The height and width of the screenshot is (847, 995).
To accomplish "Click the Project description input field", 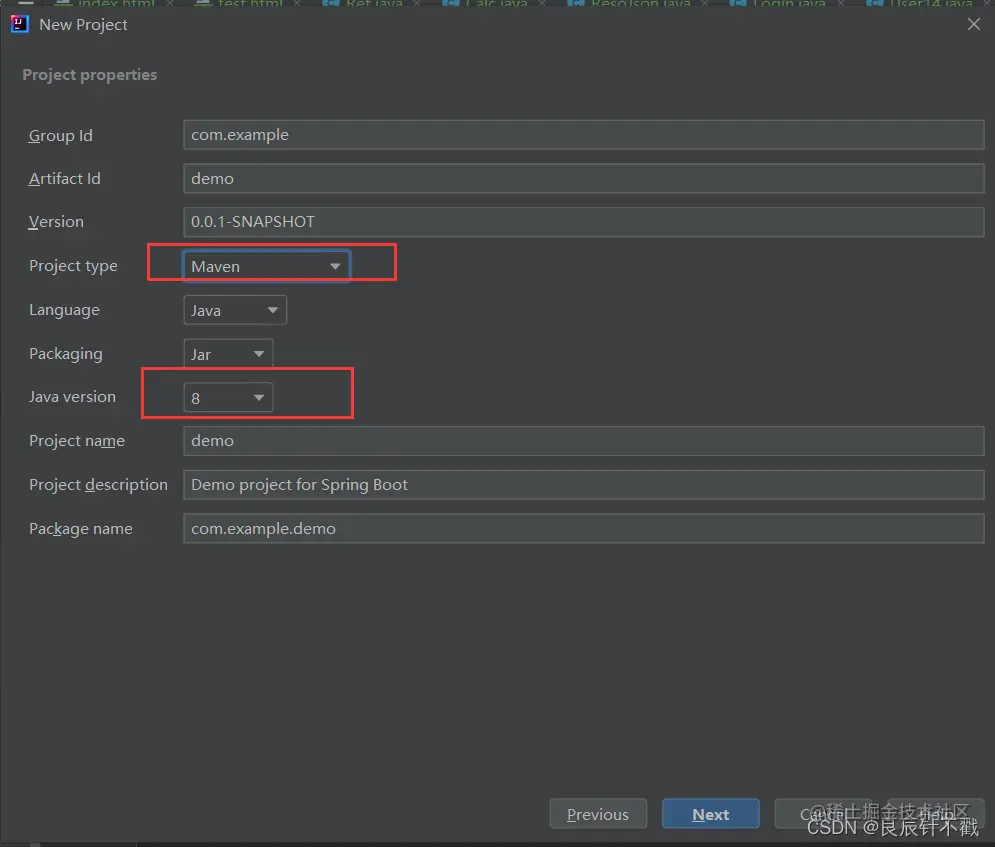I will click(584, 485).
